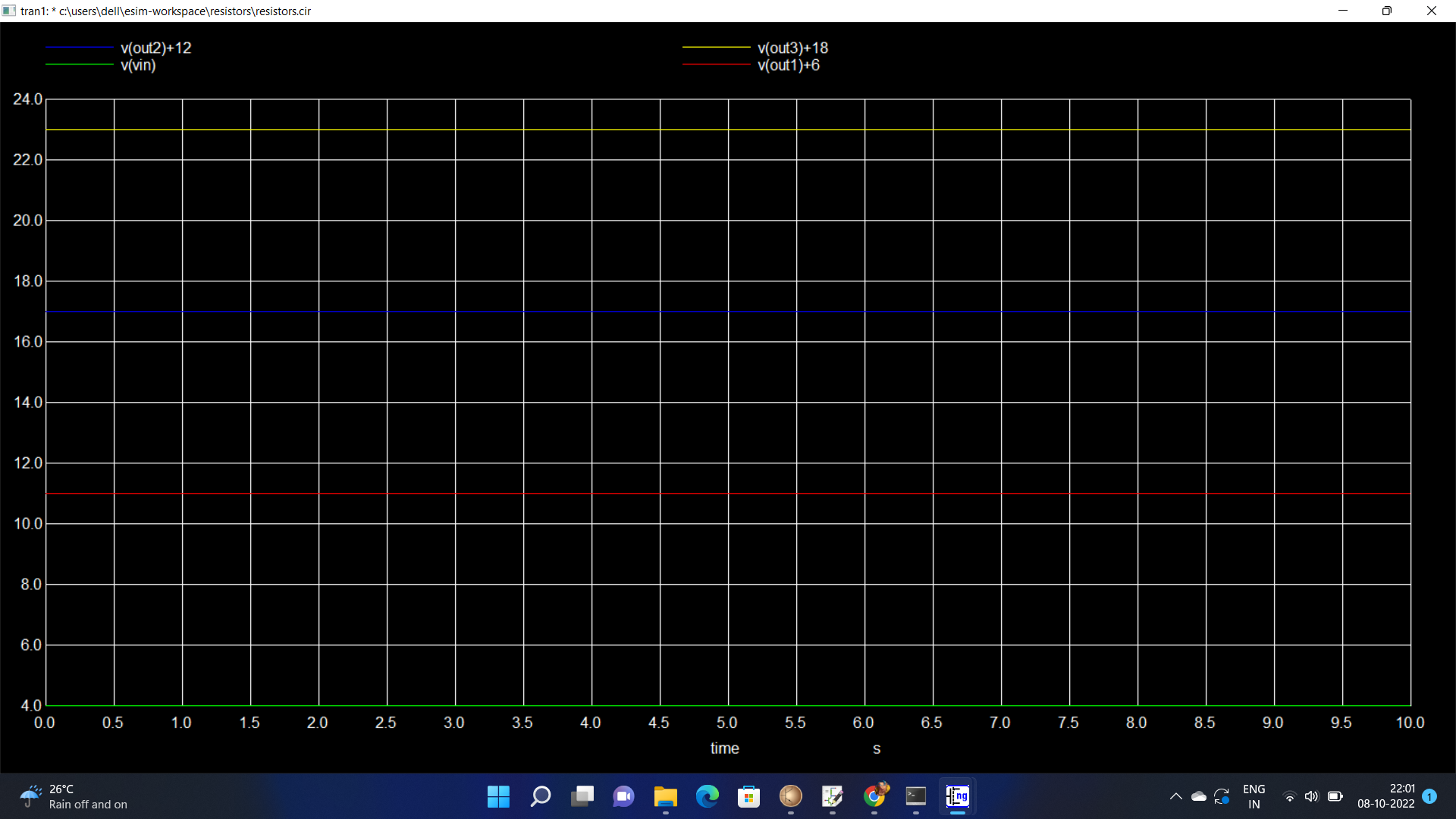Open Task View in taskbar
Viewport: 1456px width, 819px height.
point(582,796)
